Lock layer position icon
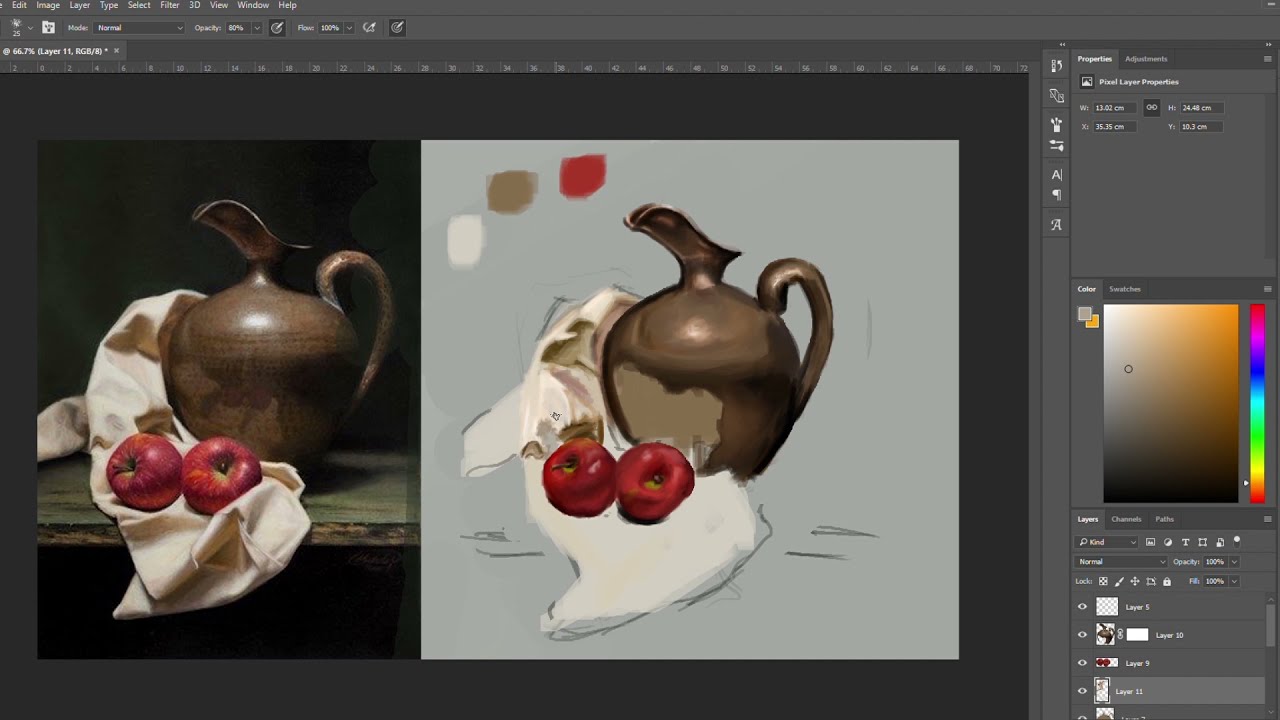The image size is (1280, 720). [1135, 581]
